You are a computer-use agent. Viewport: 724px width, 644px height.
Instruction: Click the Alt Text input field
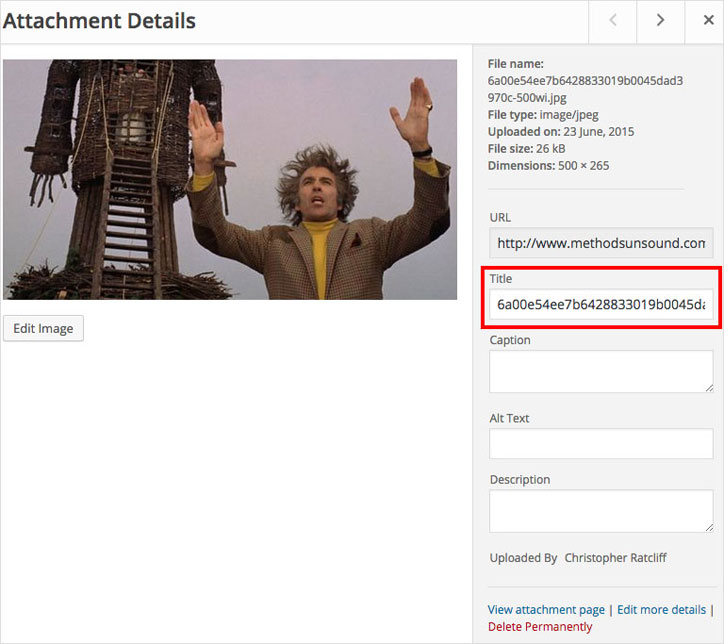[x=601, y=444]
